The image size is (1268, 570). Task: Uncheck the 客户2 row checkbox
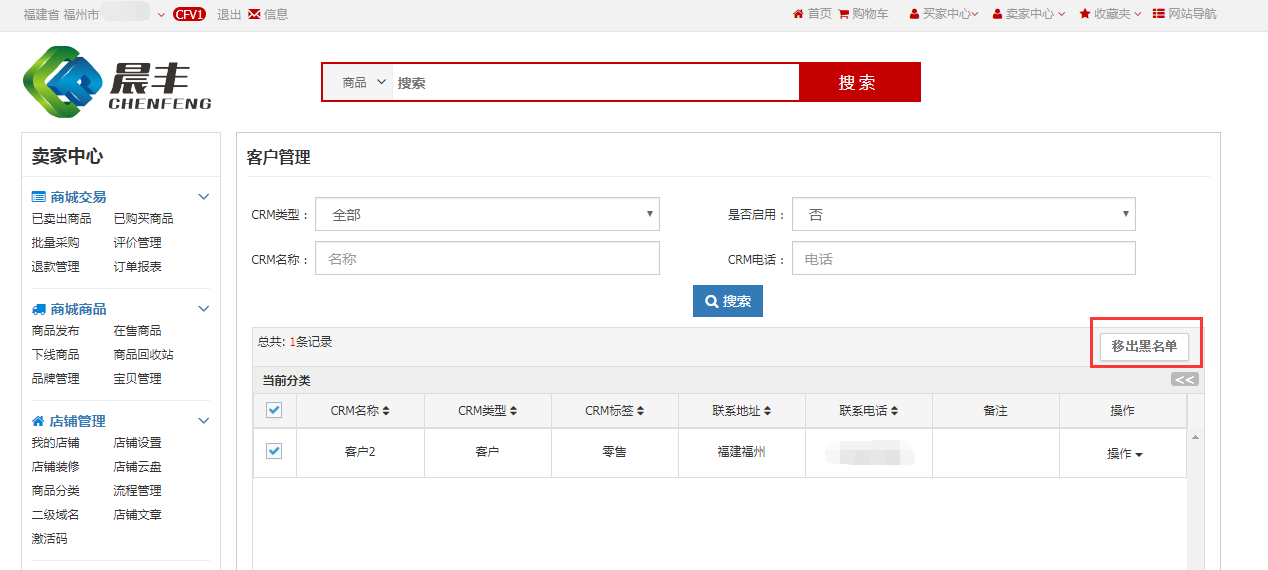tap(274, 451)
